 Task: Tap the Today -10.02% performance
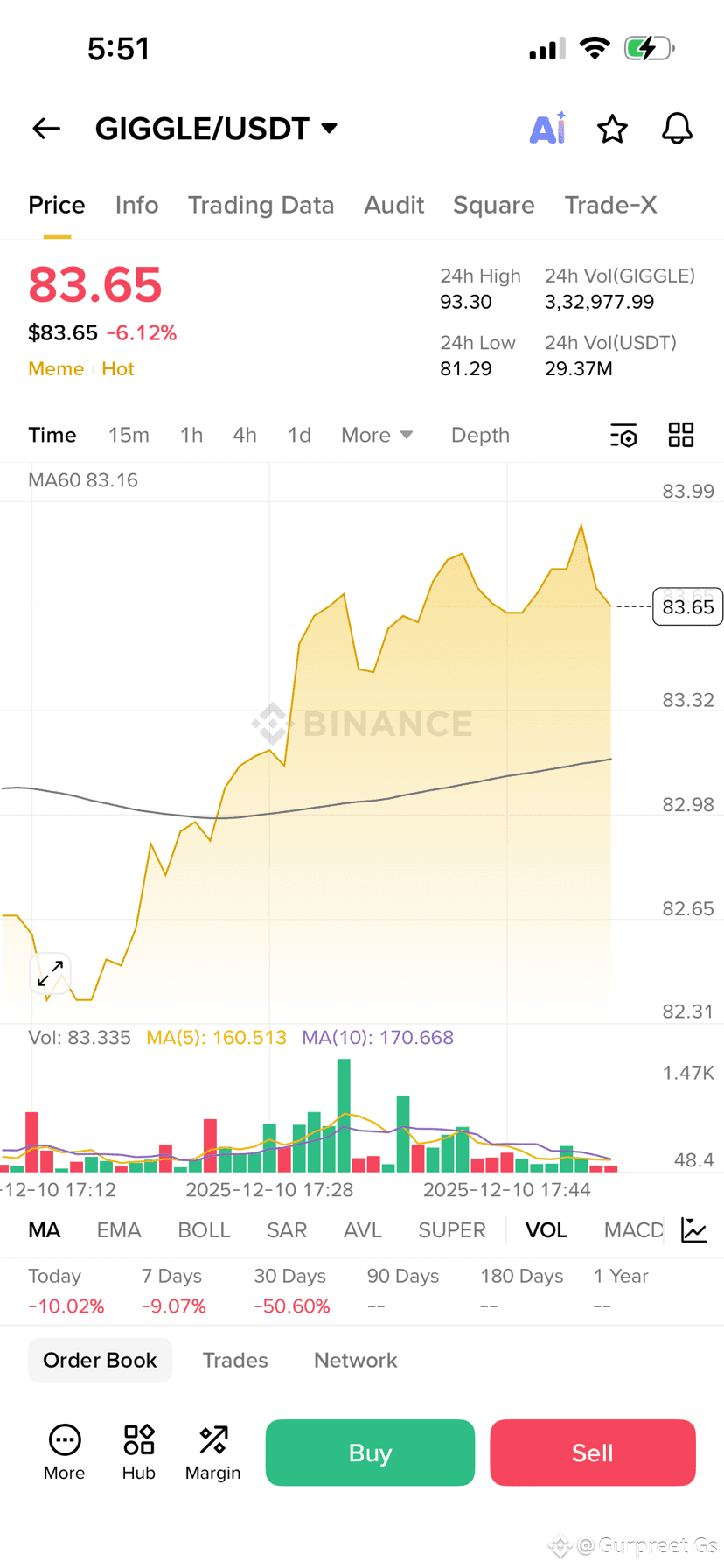coord(66,1291)
